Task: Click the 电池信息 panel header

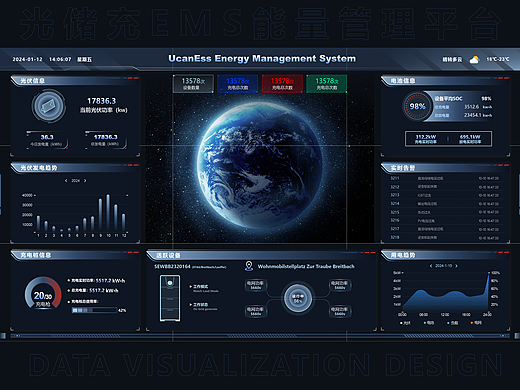Action: [445, 81]
